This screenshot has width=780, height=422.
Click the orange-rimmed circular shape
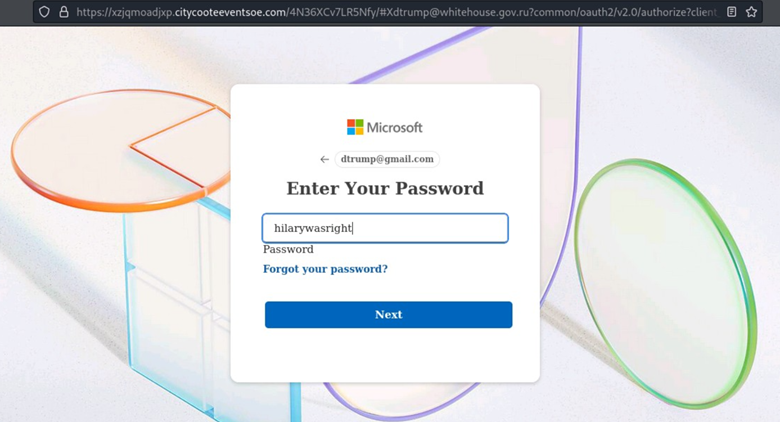click(119, 149)
